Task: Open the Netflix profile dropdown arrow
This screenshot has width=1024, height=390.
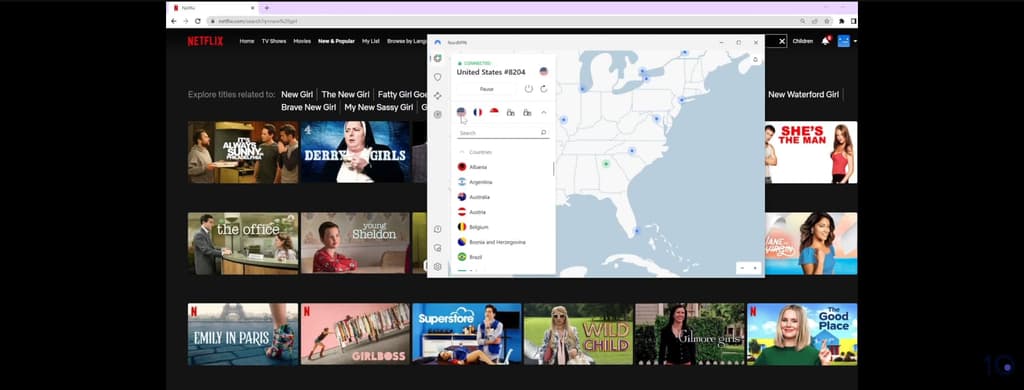Action: pyautogui.click(x=855, y=41)
